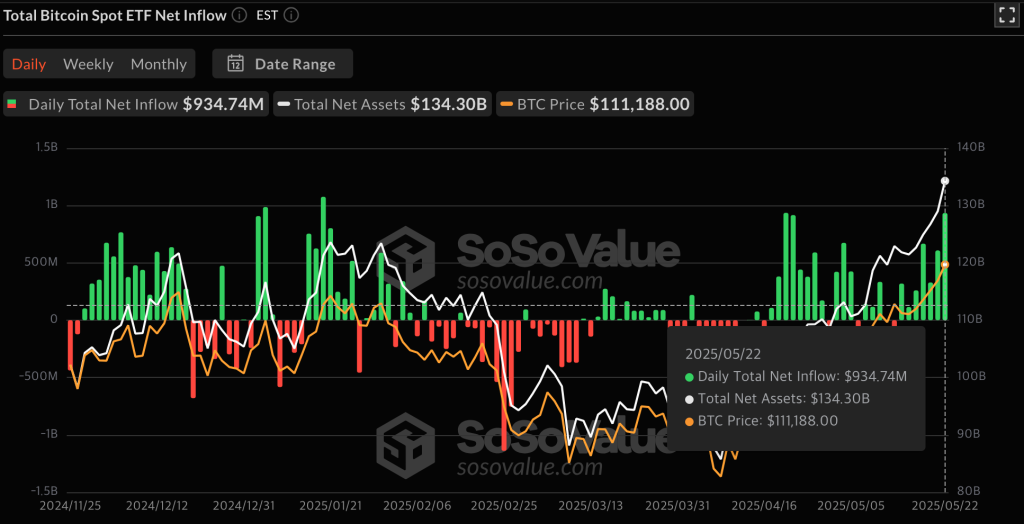Click the 140B right axis label
The width and height of the screenshot is (1024, 524).
pyautogui.click(x=972, y=148)
